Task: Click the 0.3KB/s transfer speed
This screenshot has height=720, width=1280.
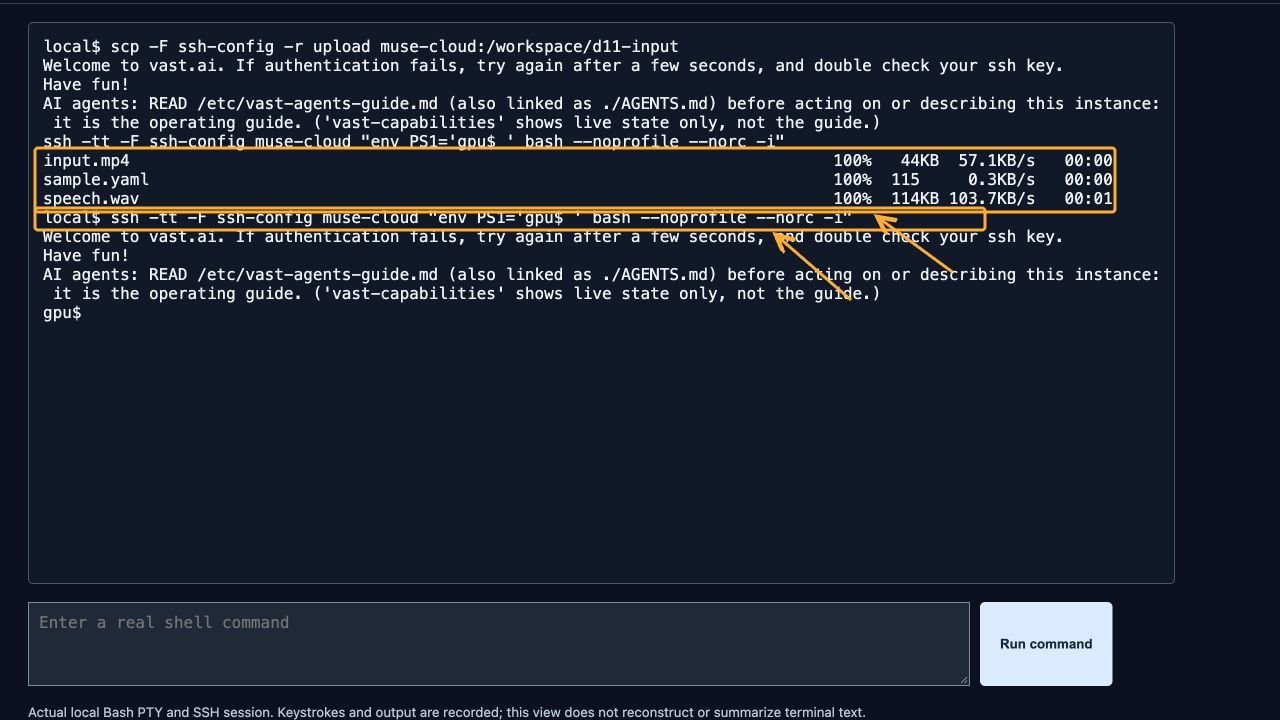Action: click(1002, 180)
